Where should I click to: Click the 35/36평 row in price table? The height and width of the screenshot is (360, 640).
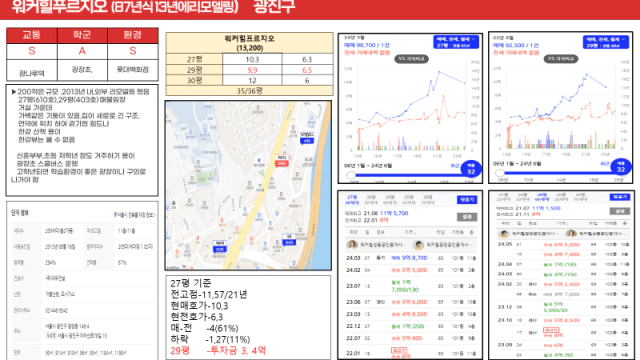249,91
